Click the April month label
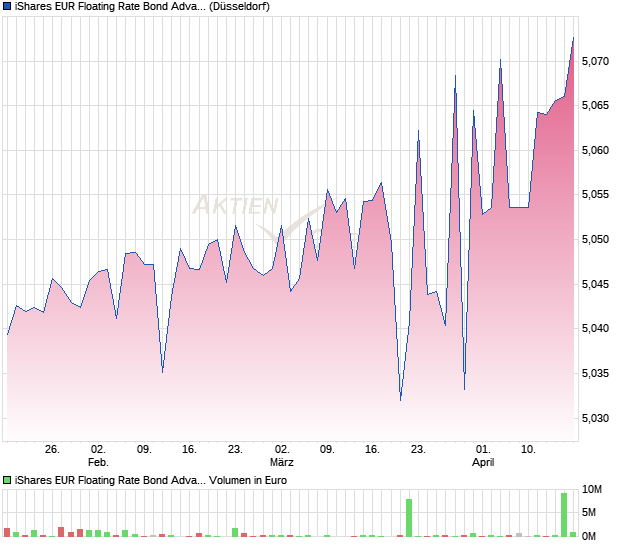 click(483, 462)
